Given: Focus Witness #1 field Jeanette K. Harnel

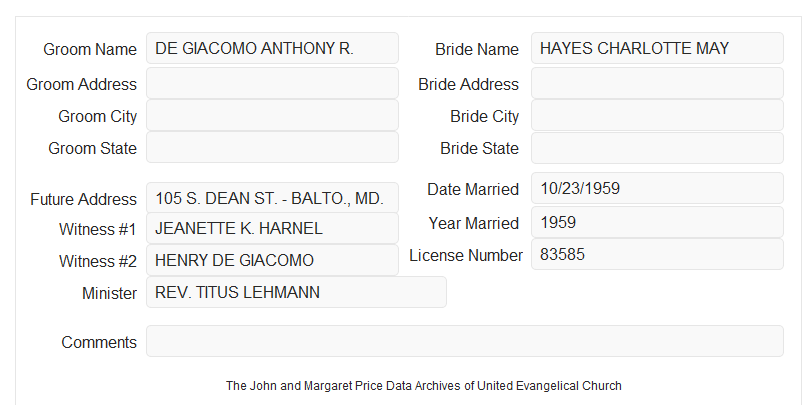Looking at the screenshot, I should click(x=272, y=228).
